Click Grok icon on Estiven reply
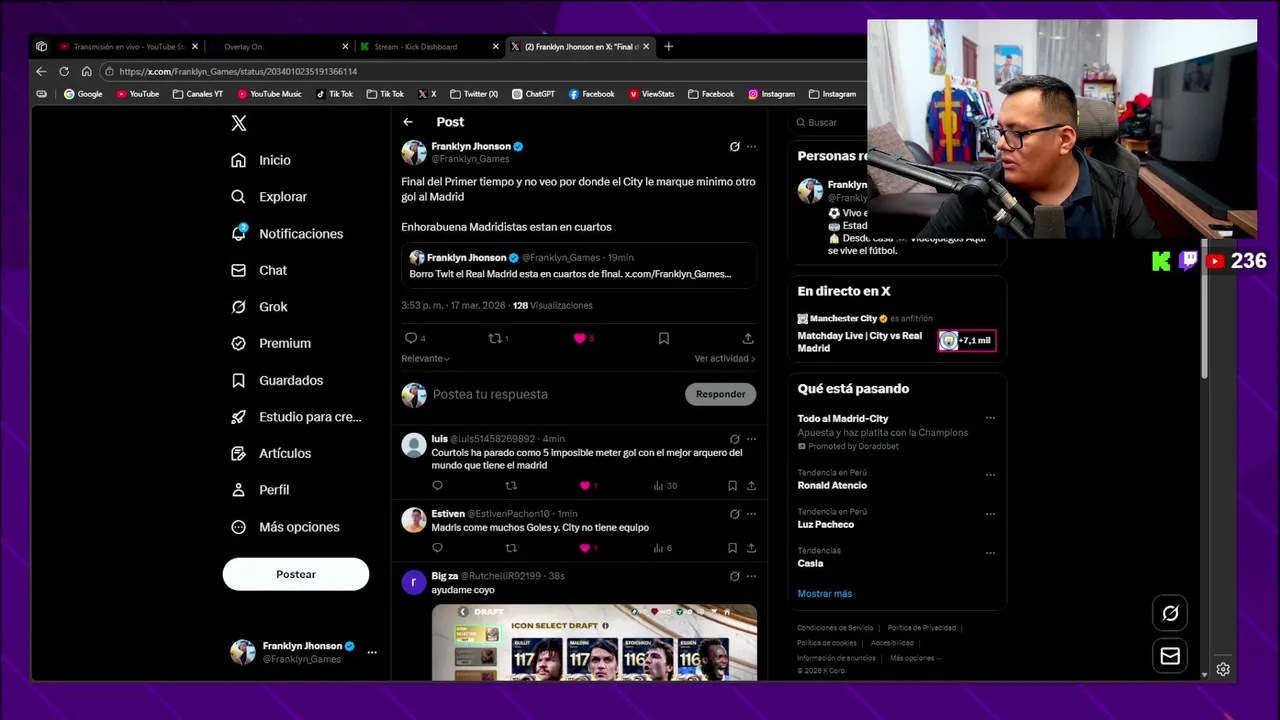Image resolution: width=1280 pixels, height=720 pixels. click(735, 514)
